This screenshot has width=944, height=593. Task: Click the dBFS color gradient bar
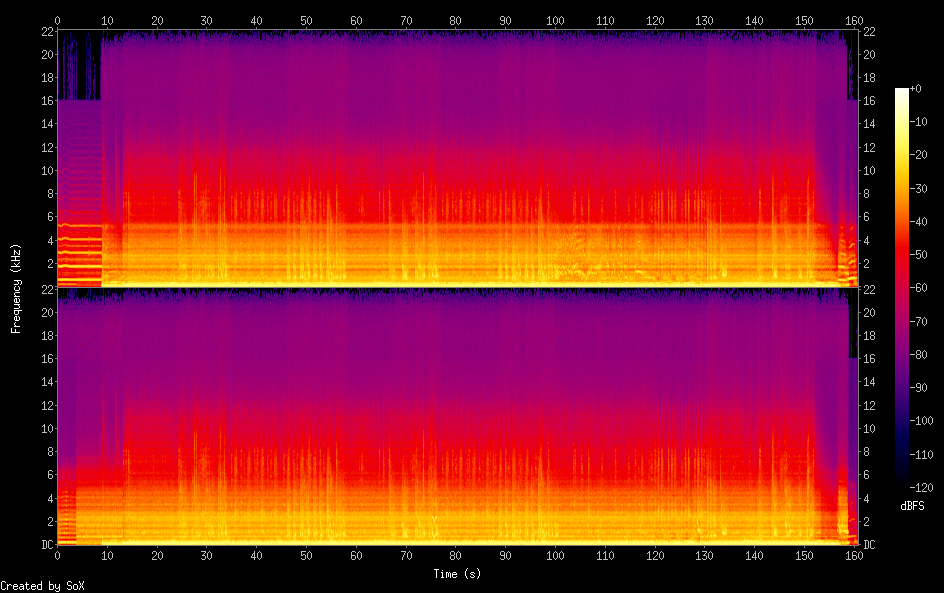[x=902, y=290]
